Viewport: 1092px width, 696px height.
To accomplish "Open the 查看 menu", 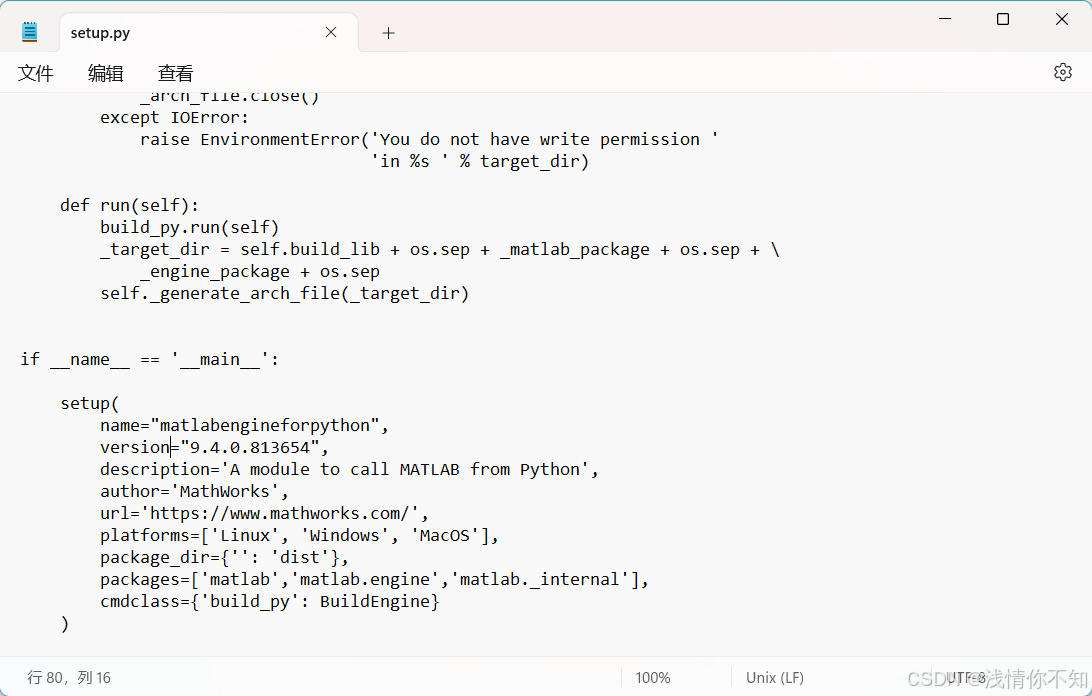I will (174, 72).
